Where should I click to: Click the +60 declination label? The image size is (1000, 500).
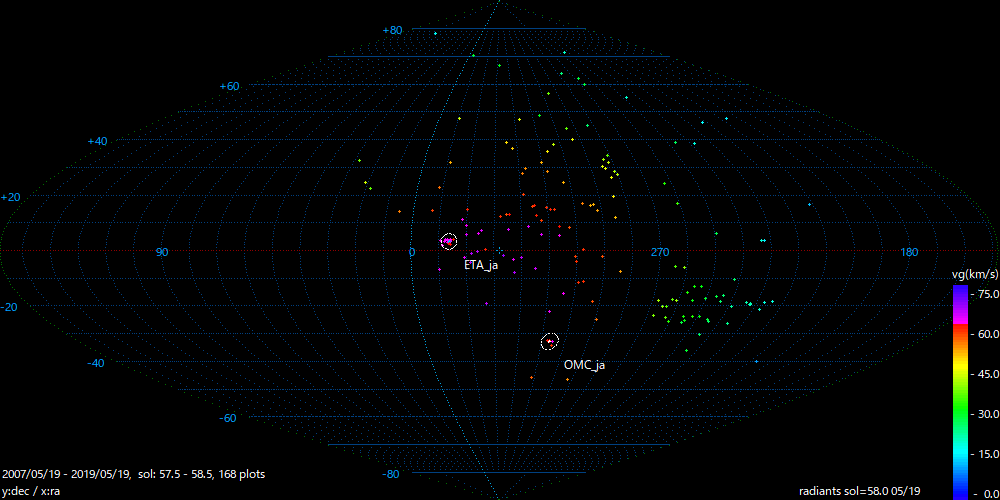coord(229,86)
